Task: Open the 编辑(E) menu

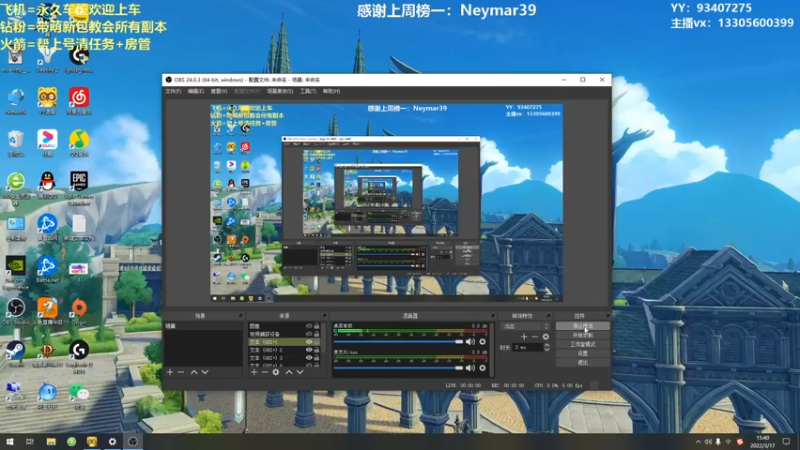Action: pyautogui.click(x=195, y=91)
